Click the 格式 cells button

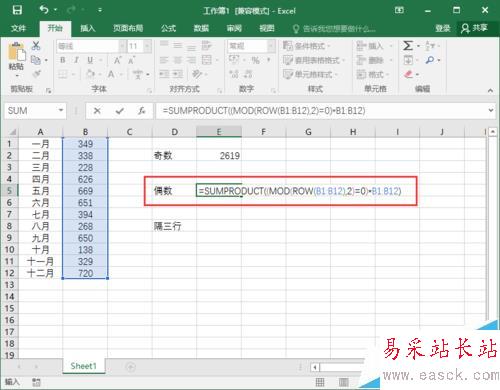pos(371,74)
